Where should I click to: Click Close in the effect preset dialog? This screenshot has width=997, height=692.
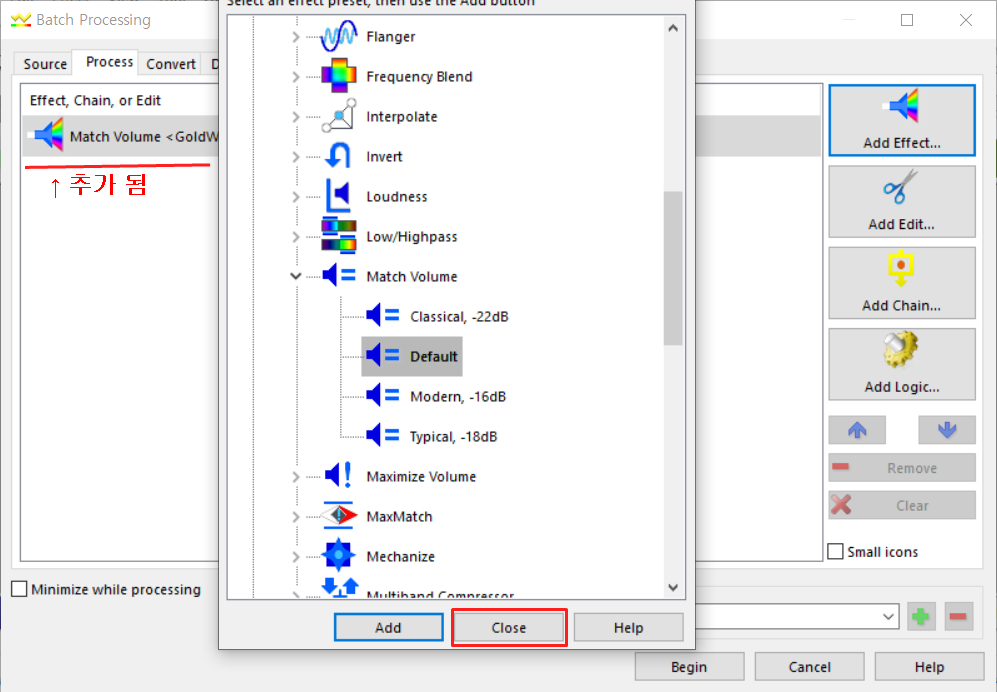tap(509, 628)
